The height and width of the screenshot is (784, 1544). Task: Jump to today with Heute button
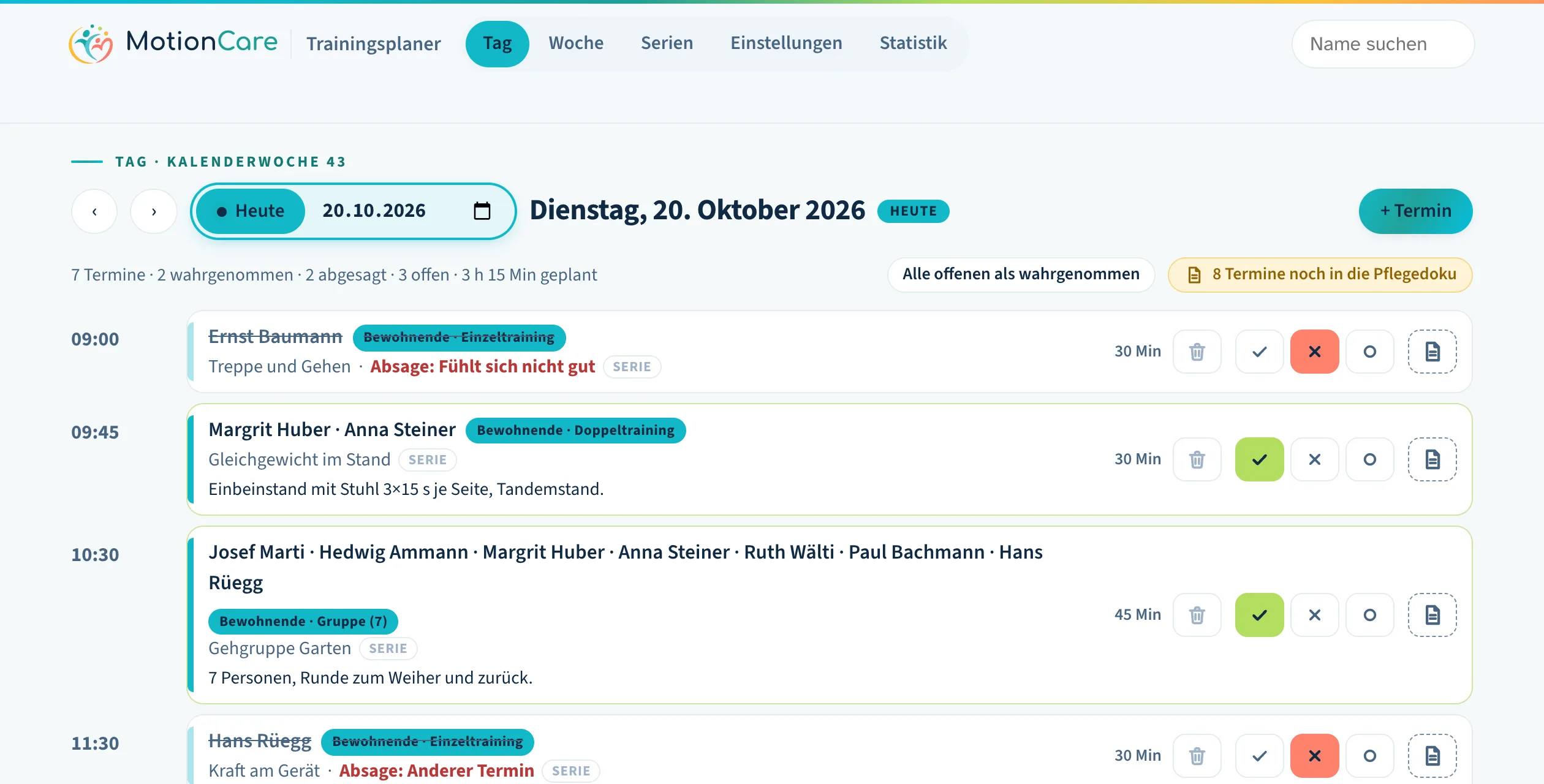tap(251, 211)
